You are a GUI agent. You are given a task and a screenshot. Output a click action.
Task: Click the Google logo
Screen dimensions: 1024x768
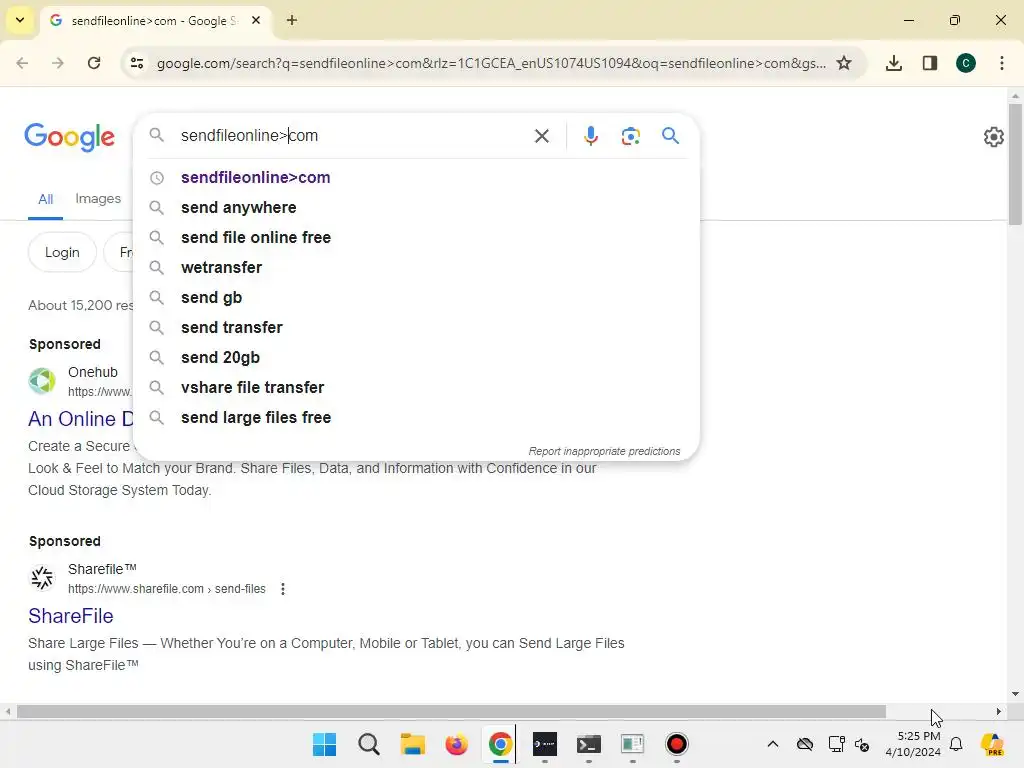[x=69, y=137]
